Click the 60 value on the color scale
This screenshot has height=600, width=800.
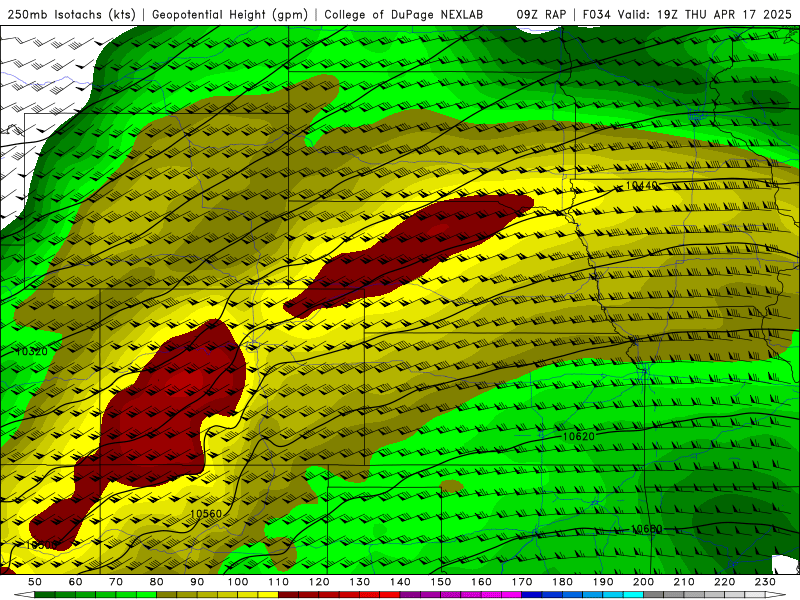[76, 582]
